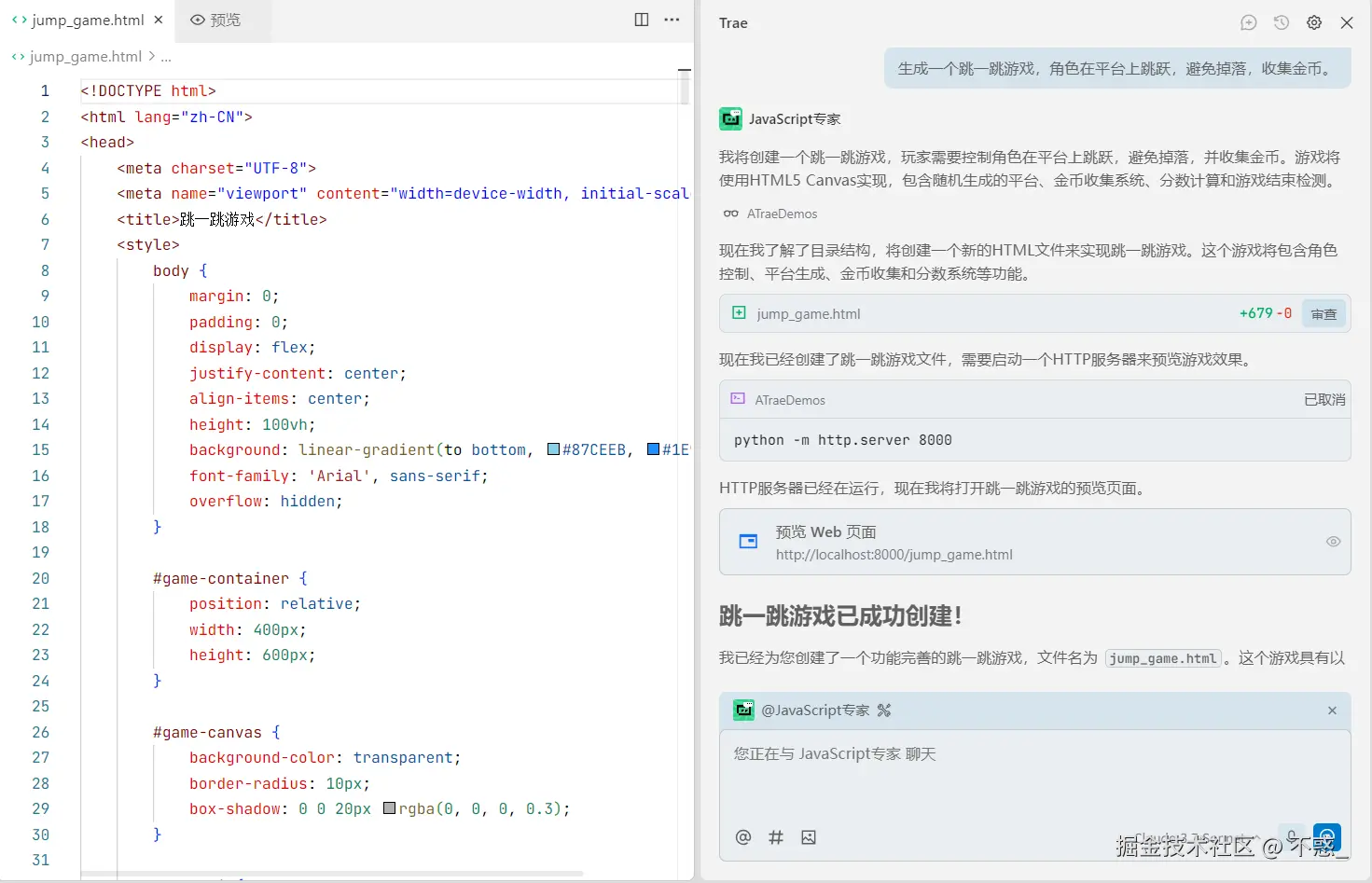Open chat history in Trae panel
The width and height of the screenshot is (1372, 883).
1282,23
